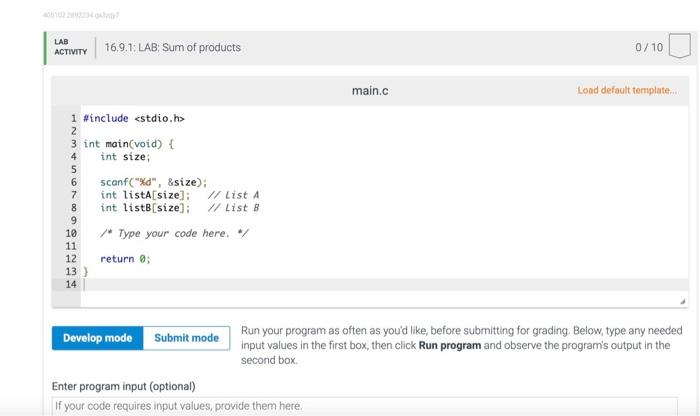Click line number 1 in gutter

point(74,118)
